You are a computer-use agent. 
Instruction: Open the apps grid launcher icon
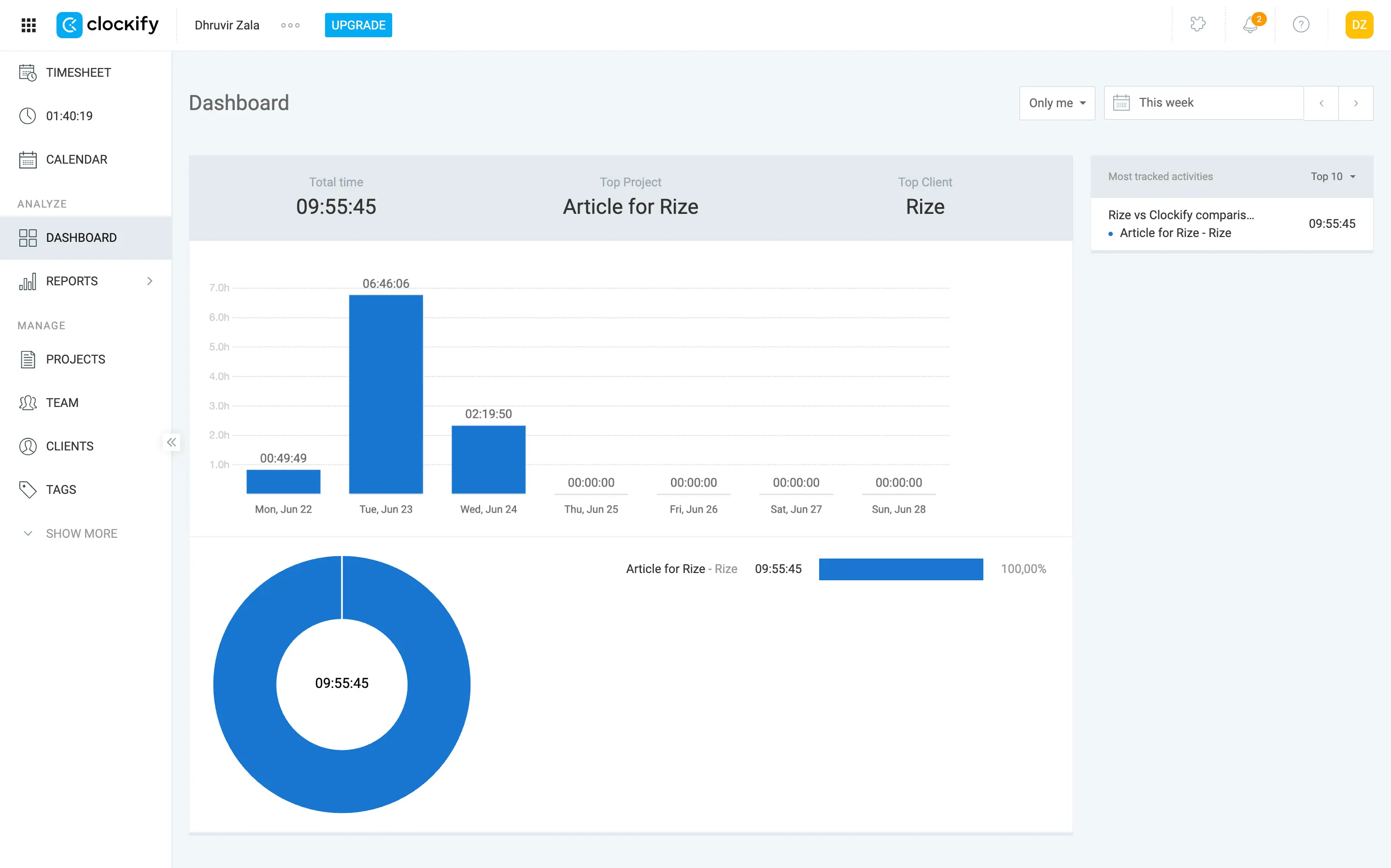(x=28, y=25)
